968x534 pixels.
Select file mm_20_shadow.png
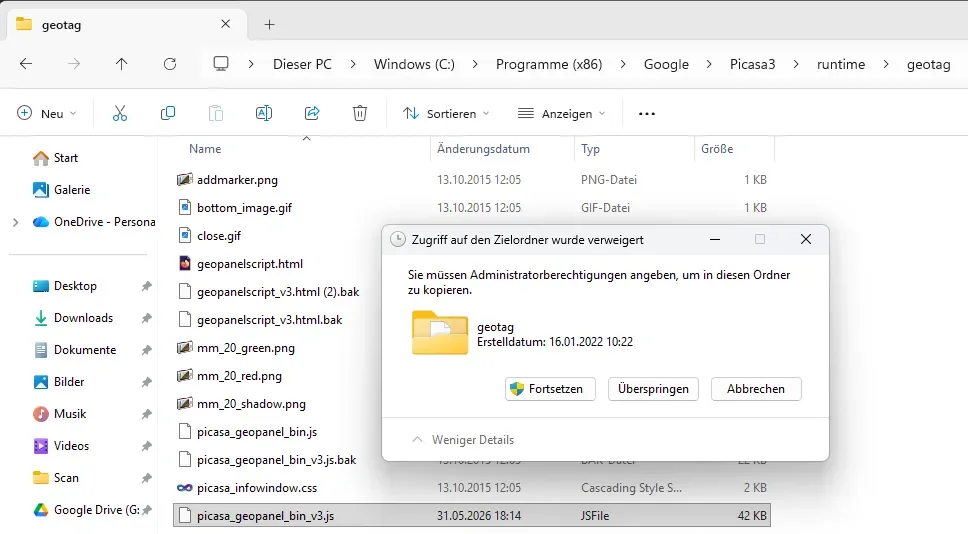coord(251,404)
